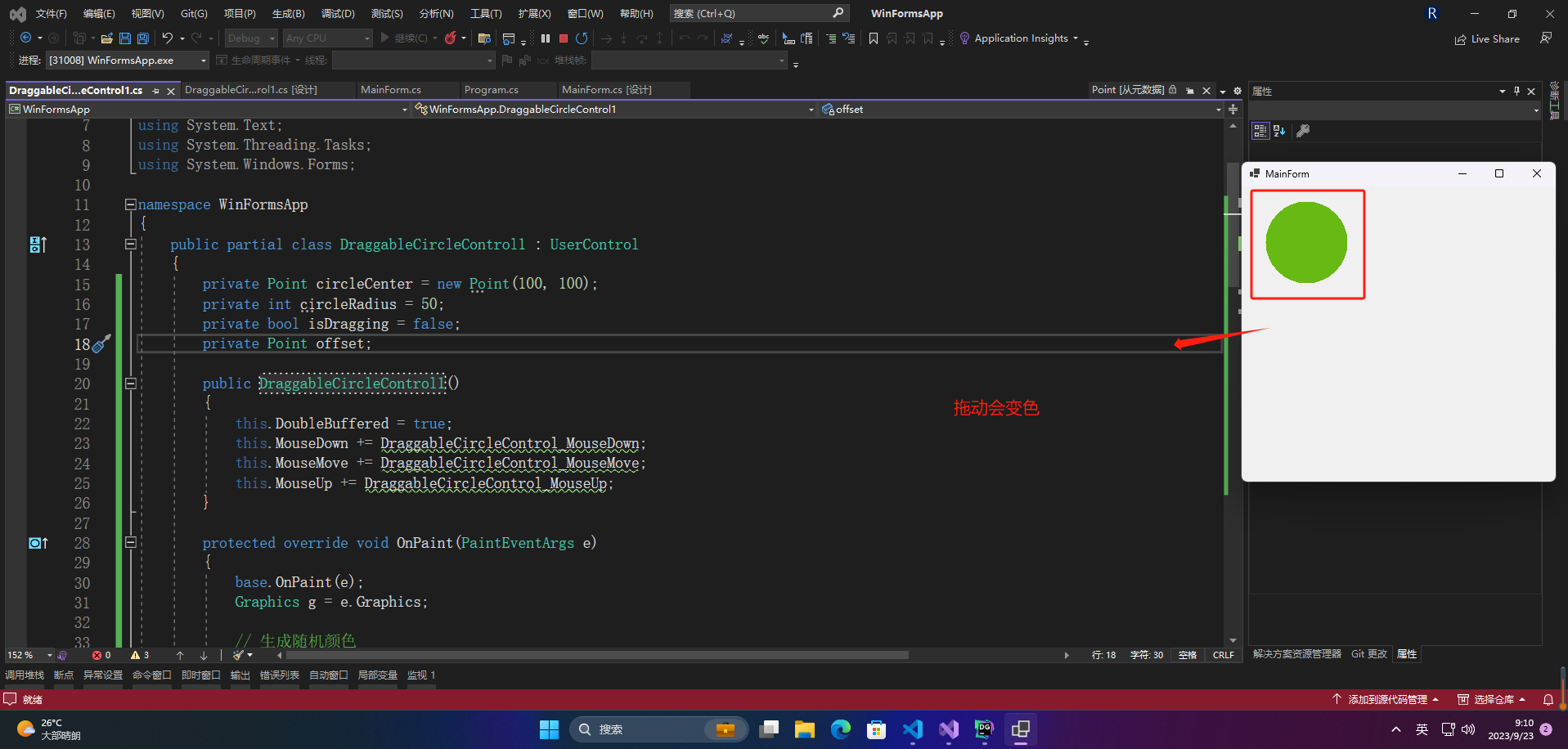
Task: Open the Git(G) menu
Action: pyautogui.click(x=194, y=13)
